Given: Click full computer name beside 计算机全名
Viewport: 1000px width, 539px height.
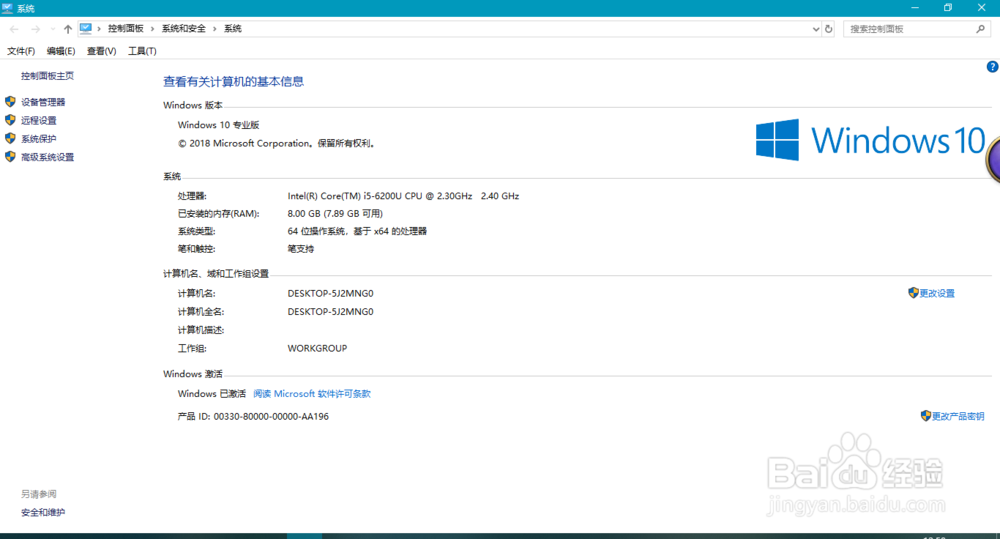Looking at the screenshot, I should coord(330,312).
